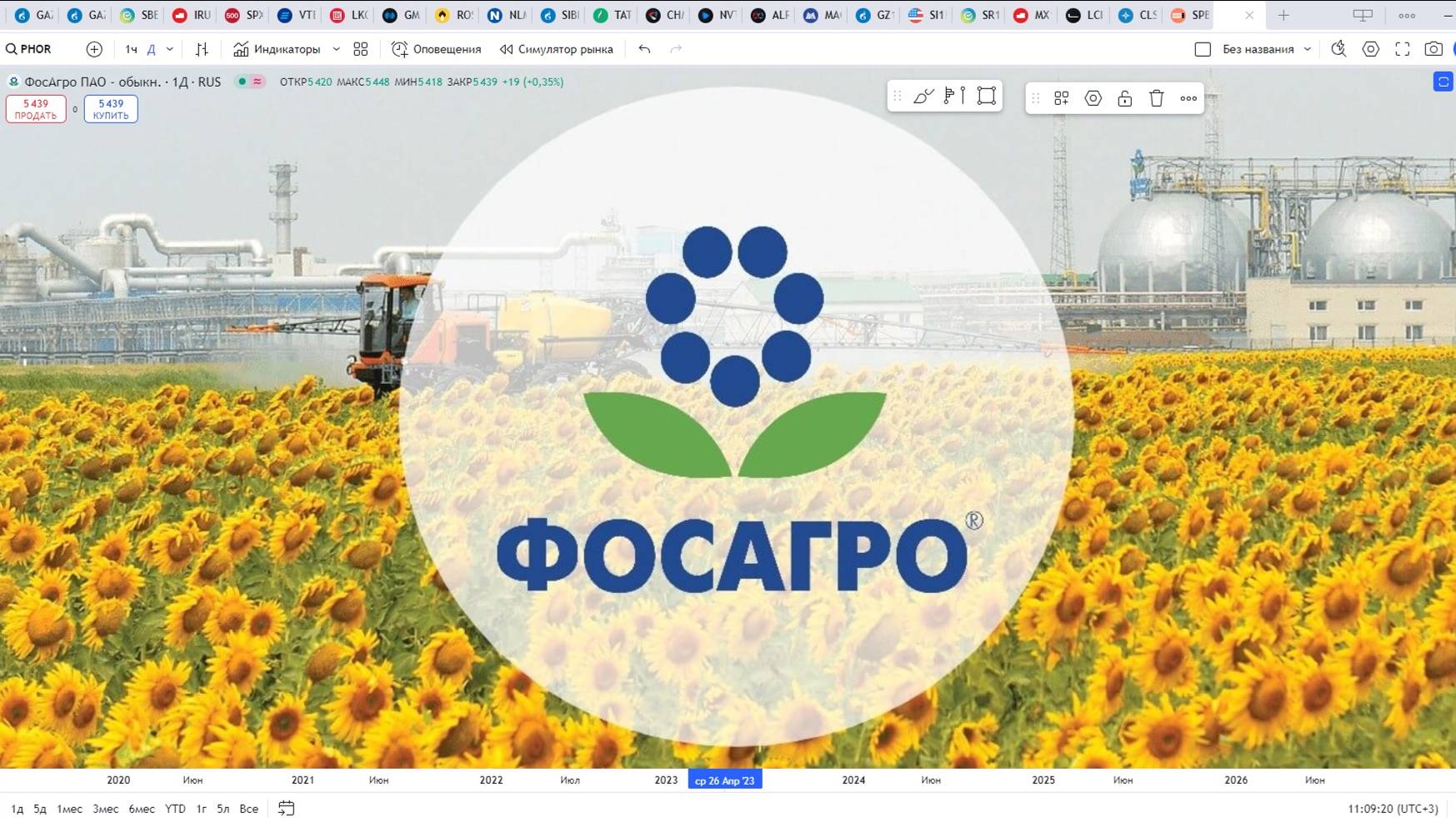Image resolution: width=1456 pixels, height=818 pixels.
Task: Open the PHOR symbol search
Action: 29,49
